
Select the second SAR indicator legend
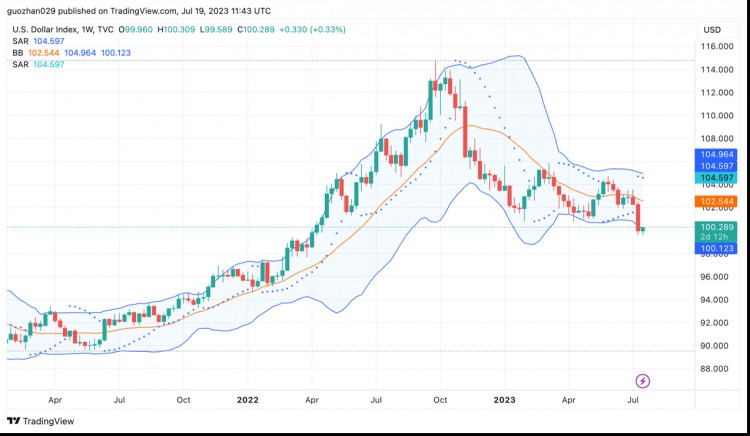(19, 64)
